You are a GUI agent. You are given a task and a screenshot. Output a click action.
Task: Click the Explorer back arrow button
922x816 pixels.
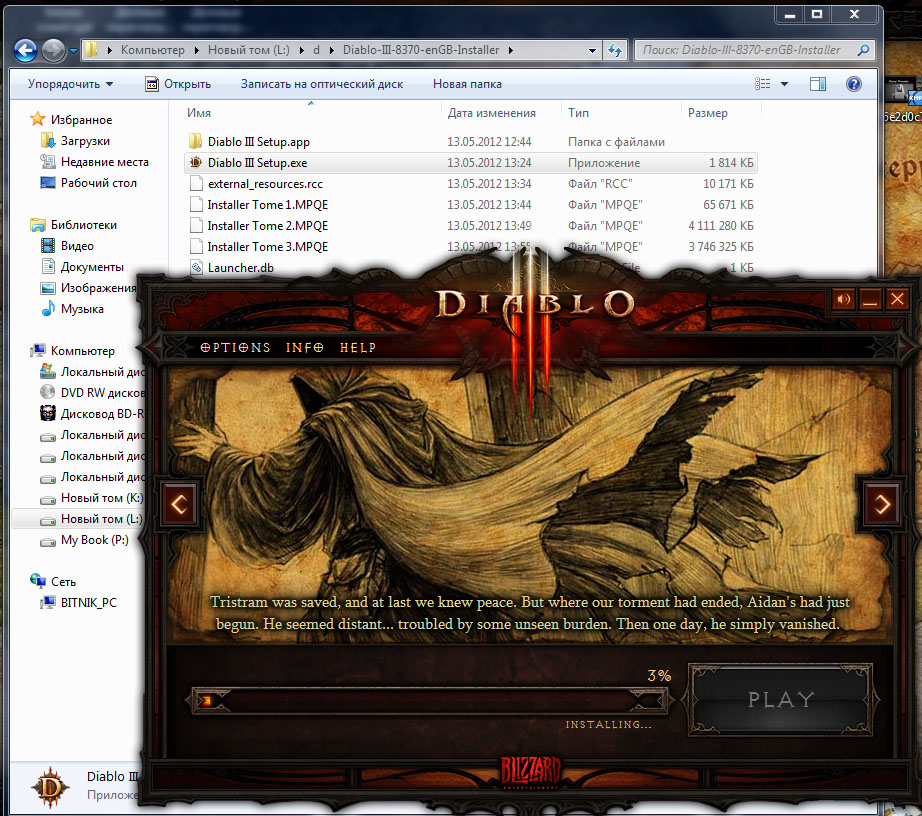(26, 49)
